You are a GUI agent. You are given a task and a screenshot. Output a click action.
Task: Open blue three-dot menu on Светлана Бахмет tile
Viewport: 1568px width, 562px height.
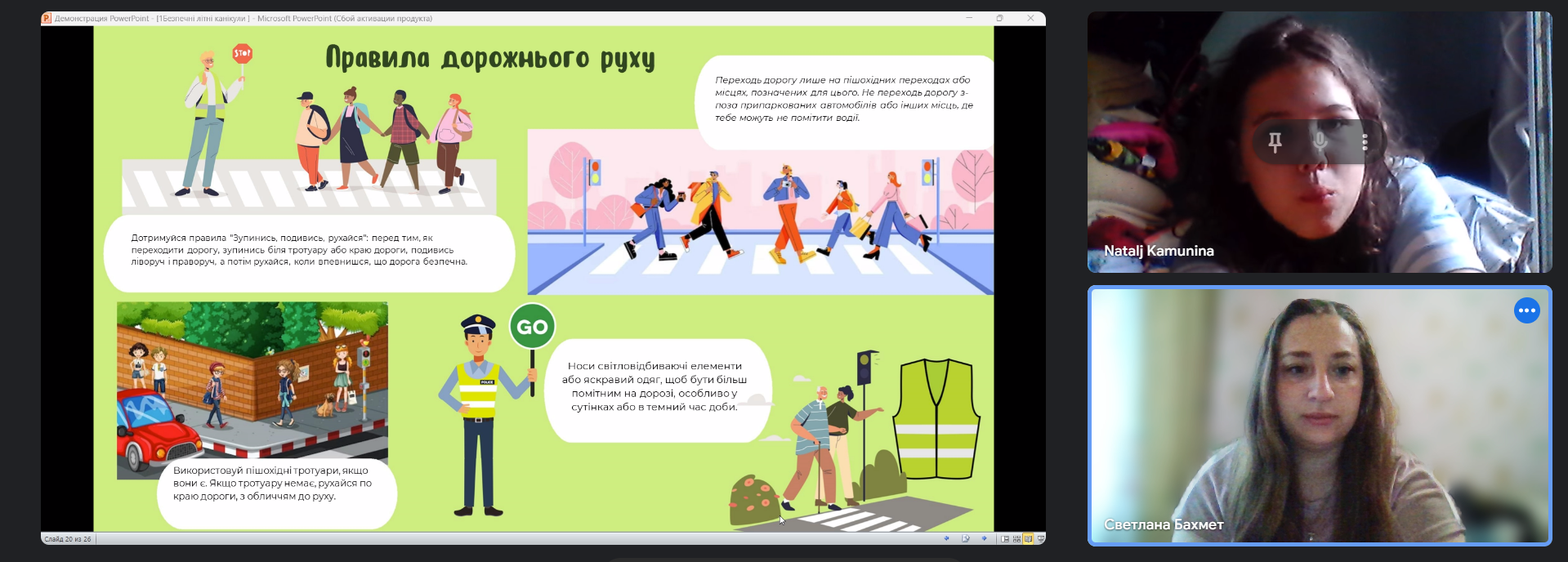click(1526, 310)
